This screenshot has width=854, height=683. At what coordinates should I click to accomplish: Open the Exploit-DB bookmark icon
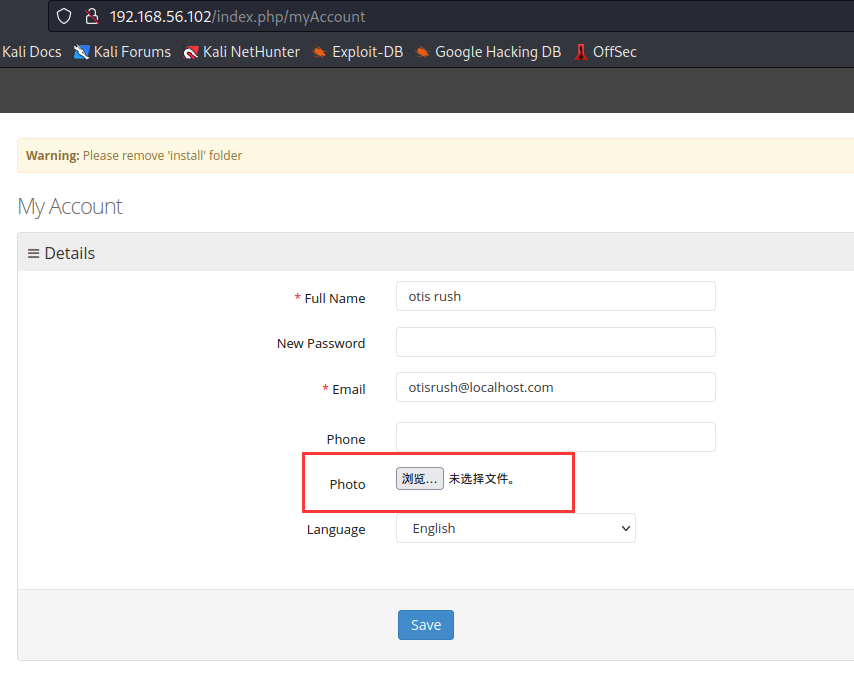coord(319,52)
